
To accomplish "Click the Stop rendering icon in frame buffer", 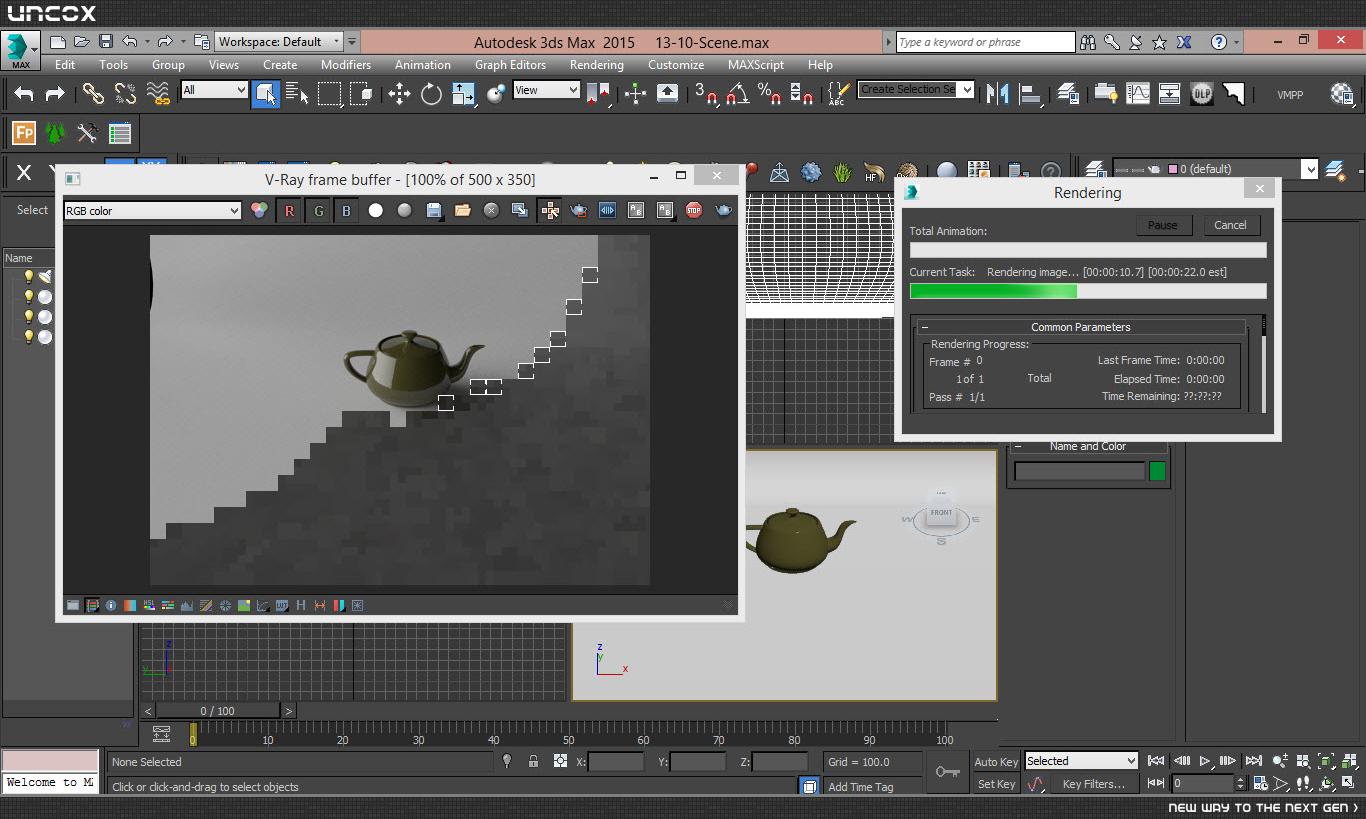I will 694,210.
